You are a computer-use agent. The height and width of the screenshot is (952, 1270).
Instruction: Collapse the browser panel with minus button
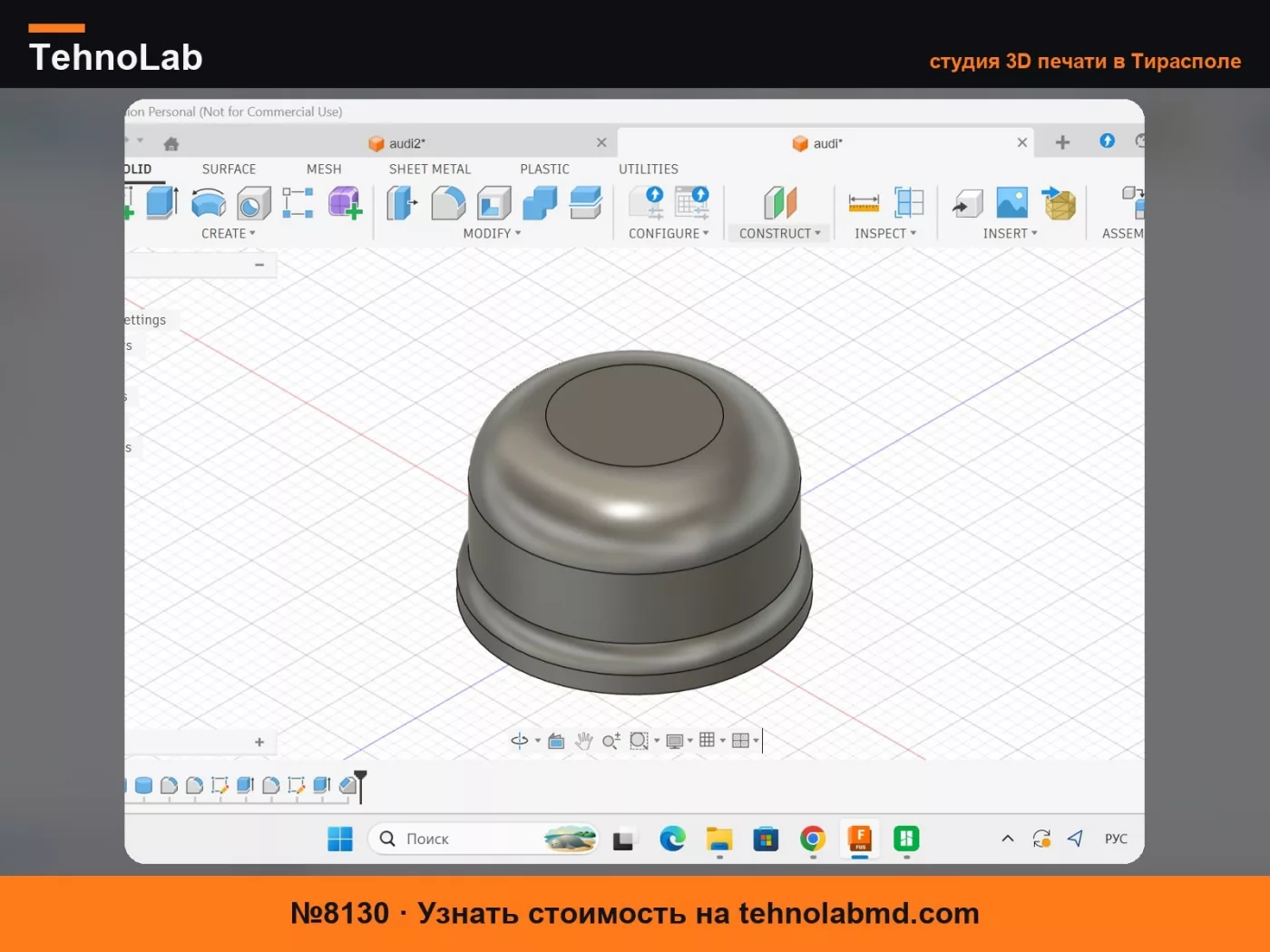tap(259, 265)
